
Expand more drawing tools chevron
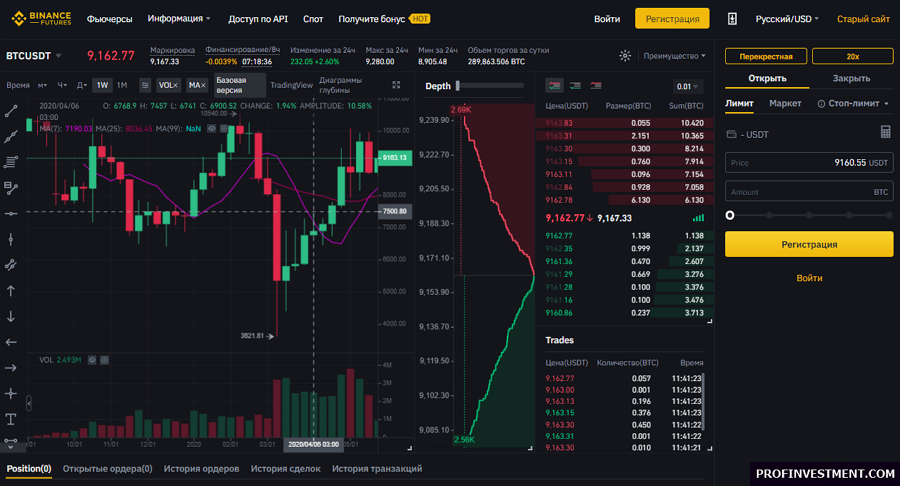[10, 446]
